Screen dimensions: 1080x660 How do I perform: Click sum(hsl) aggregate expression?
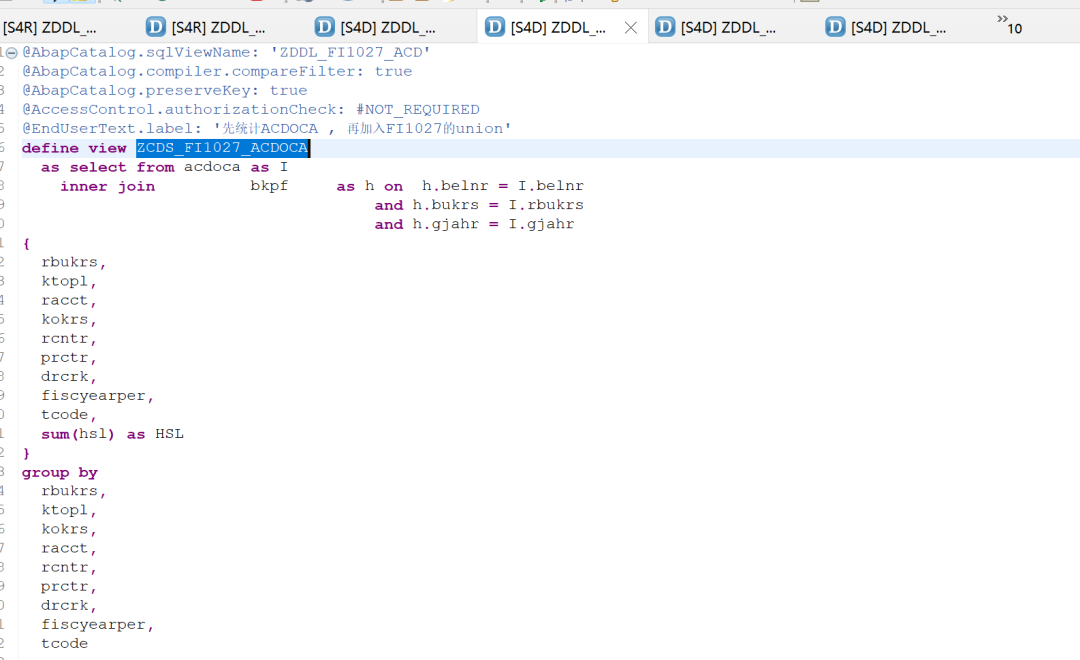(78, 434)
